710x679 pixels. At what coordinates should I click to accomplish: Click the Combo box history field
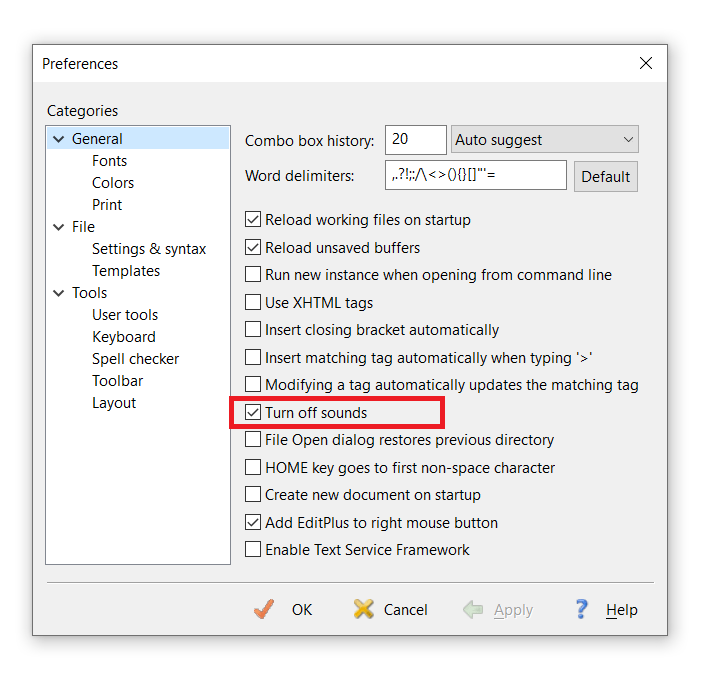tap(415, 140)
